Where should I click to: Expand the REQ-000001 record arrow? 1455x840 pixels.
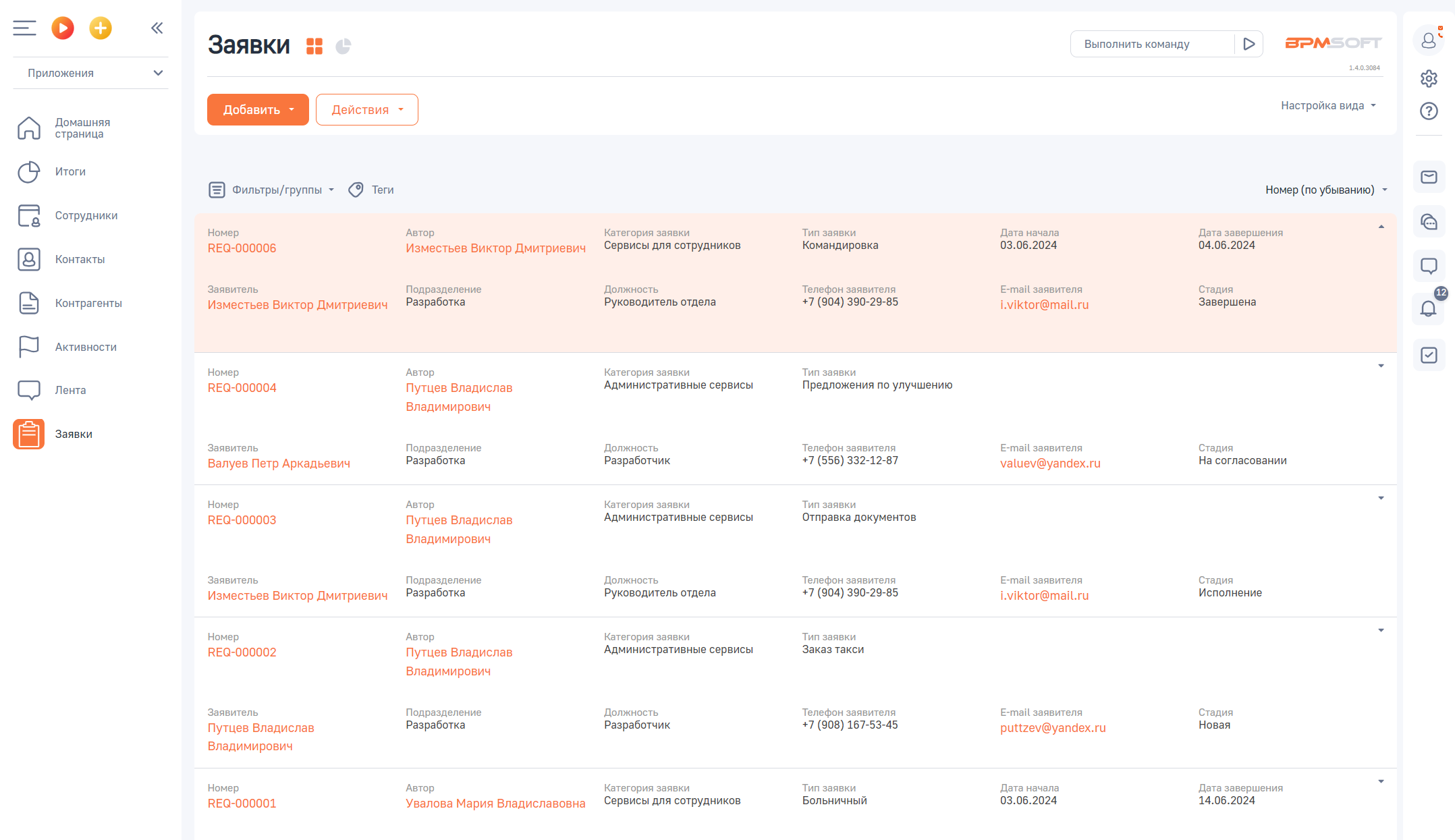pos(1381,781)
